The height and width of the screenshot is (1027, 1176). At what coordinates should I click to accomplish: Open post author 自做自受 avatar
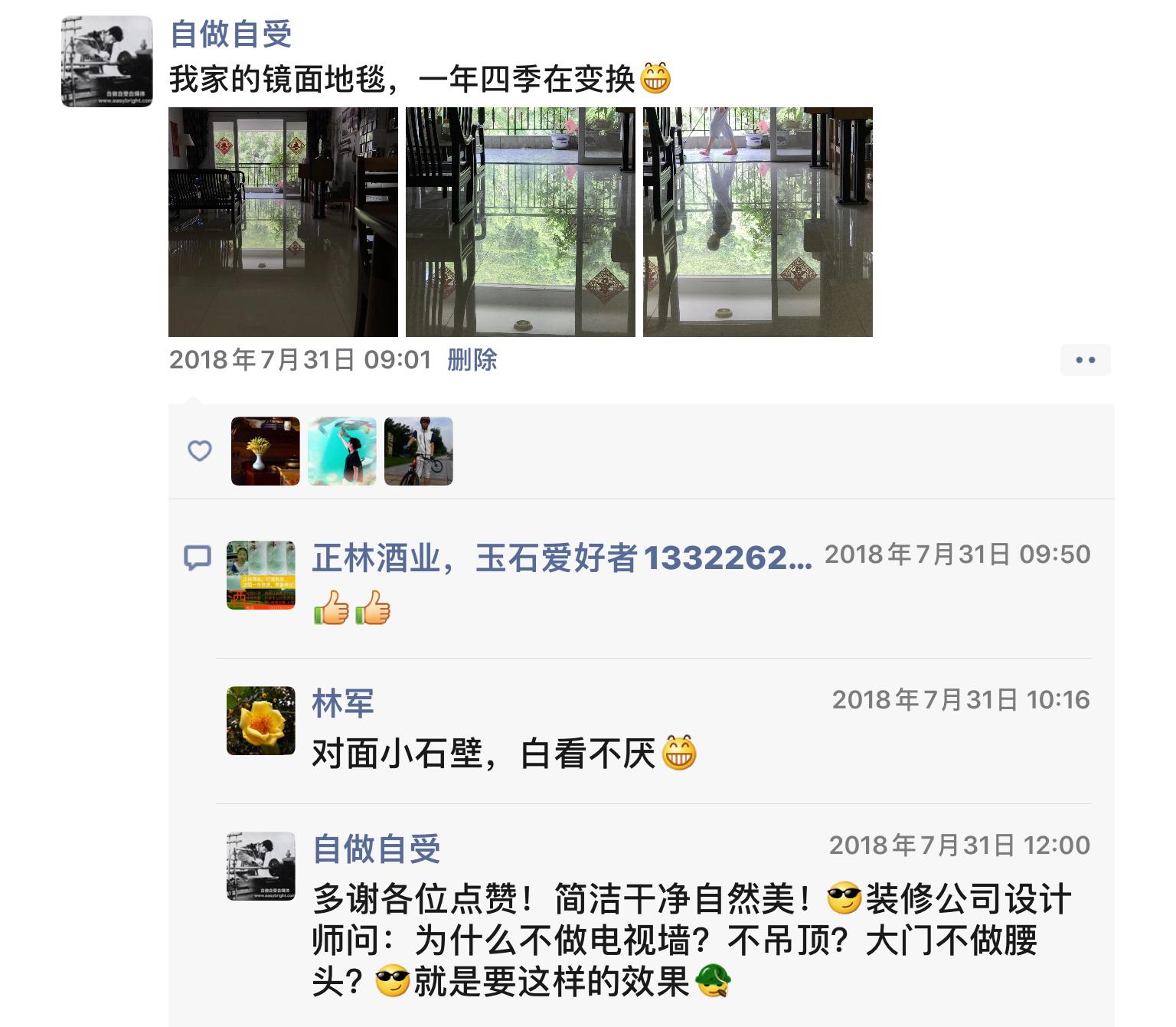(107, 61)
